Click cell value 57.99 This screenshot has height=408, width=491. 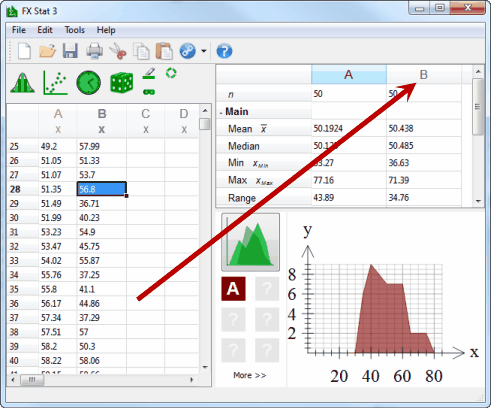[x=102, y=146]
